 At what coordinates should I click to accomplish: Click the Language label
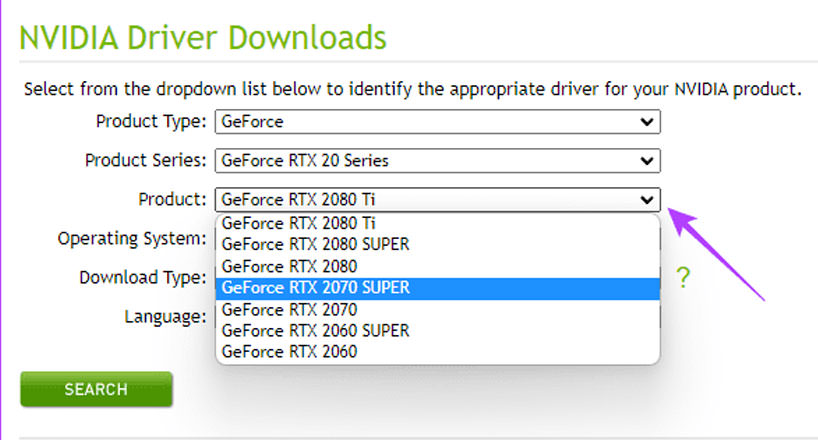[165, 316]
